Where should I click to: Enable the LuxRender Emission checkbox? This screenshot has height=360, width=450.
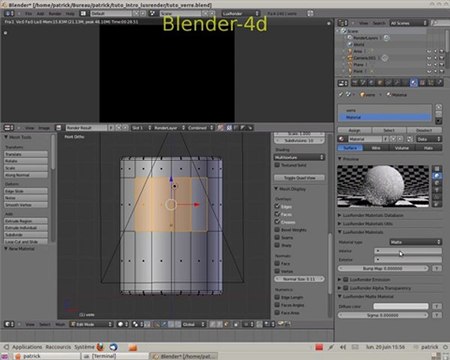point(346,279)
